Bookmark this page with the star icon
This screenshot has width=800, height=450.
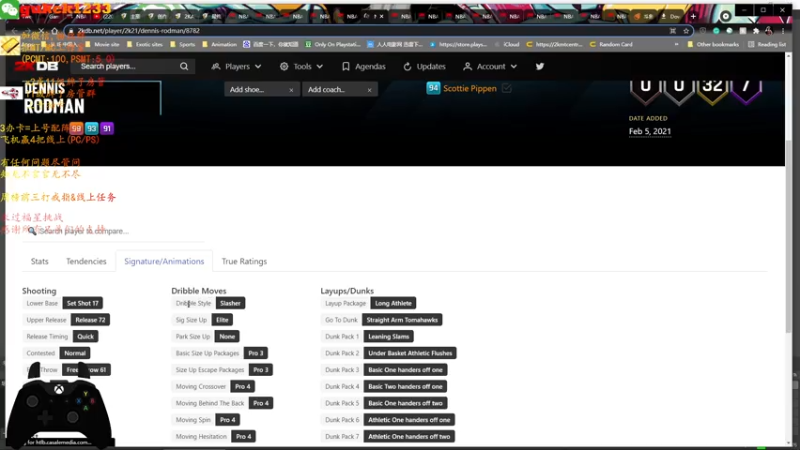[686, 31]
